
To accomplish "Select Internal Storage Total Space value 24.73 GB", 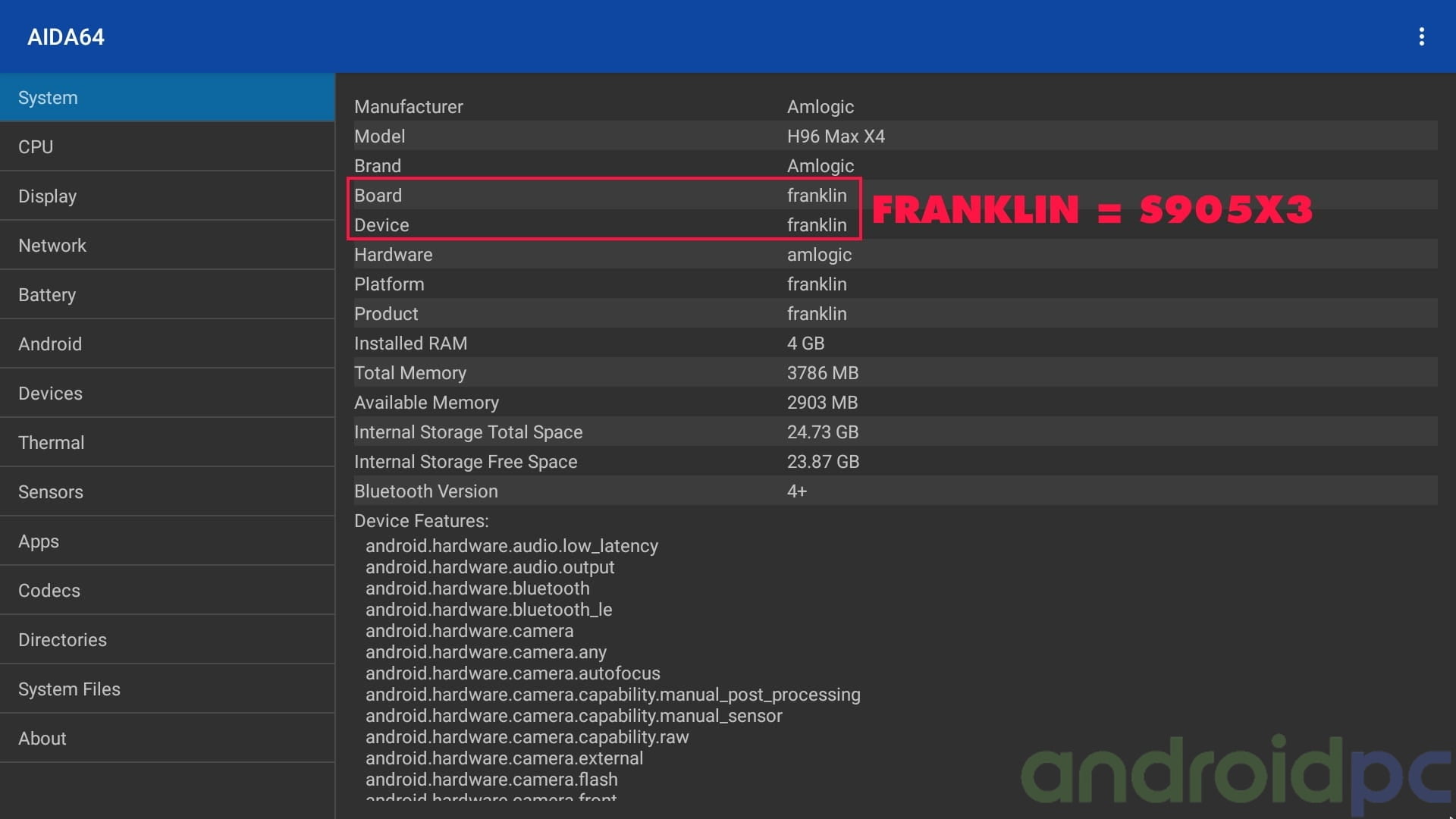I will [823, 432].
